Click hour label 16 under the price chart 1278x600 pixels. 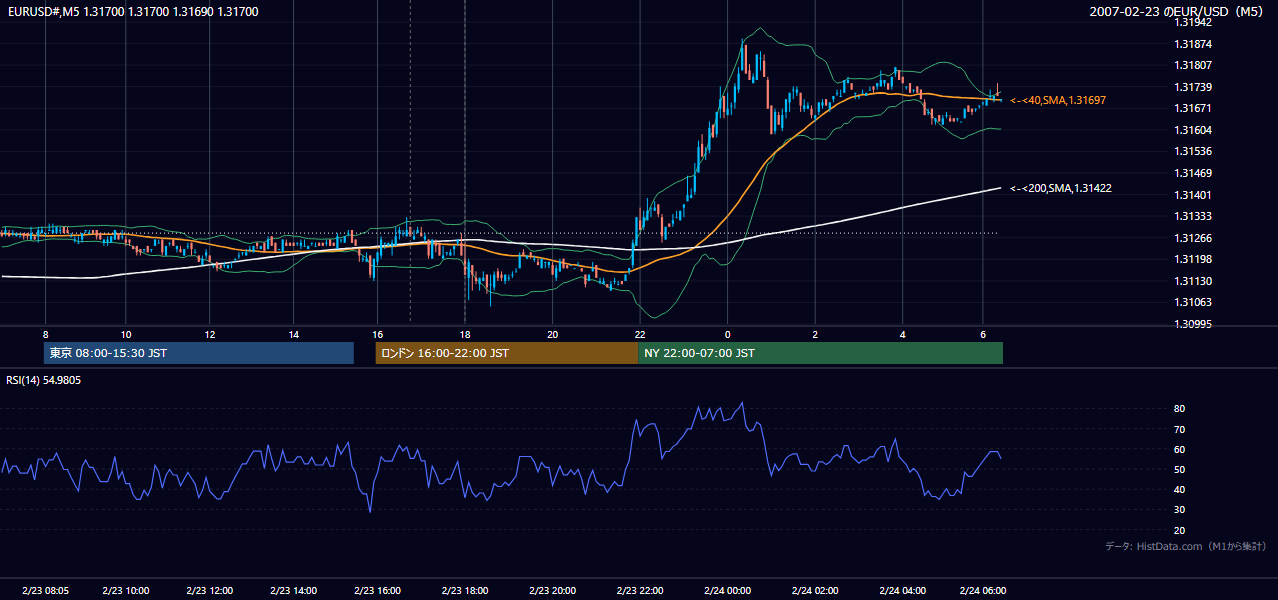tap(378, 334)
